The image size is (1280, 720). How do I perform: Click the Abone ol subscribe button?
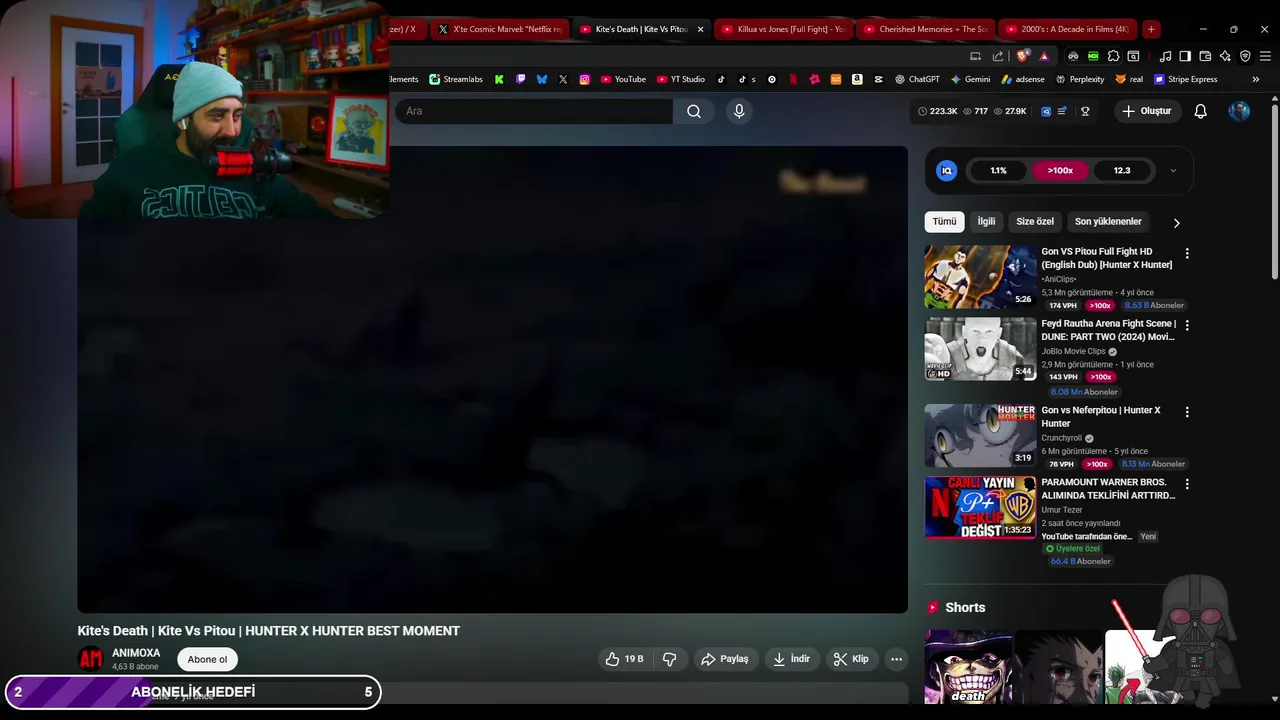click(x=207, y=659)
